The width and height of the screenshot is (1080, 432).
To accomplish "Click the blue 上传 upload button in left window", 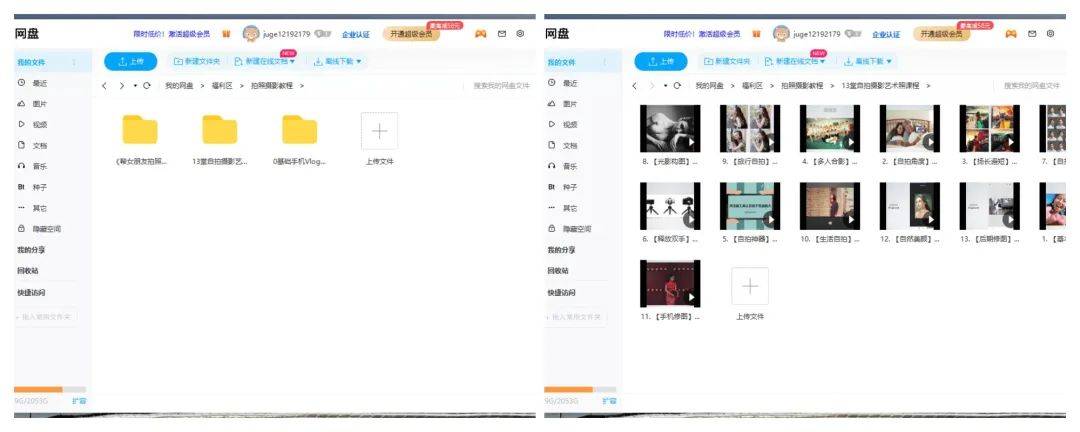I will 130,61.
